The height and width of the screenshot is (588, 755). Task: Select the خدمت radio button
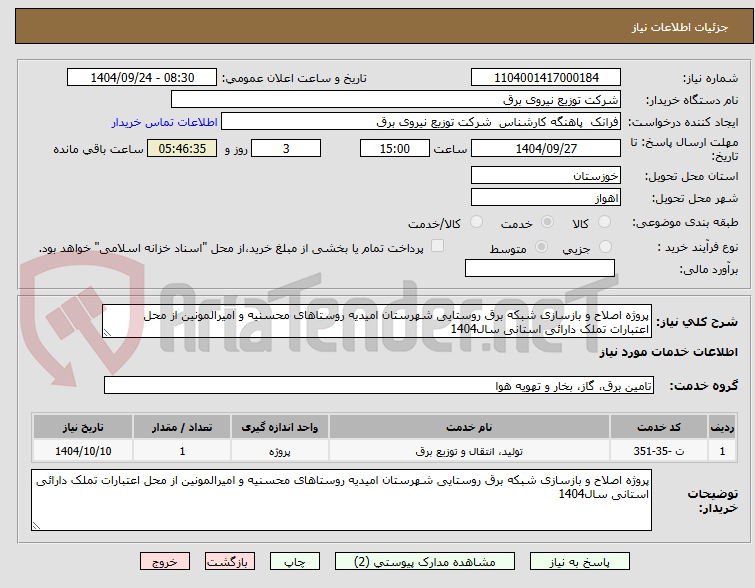click(547, 222)
